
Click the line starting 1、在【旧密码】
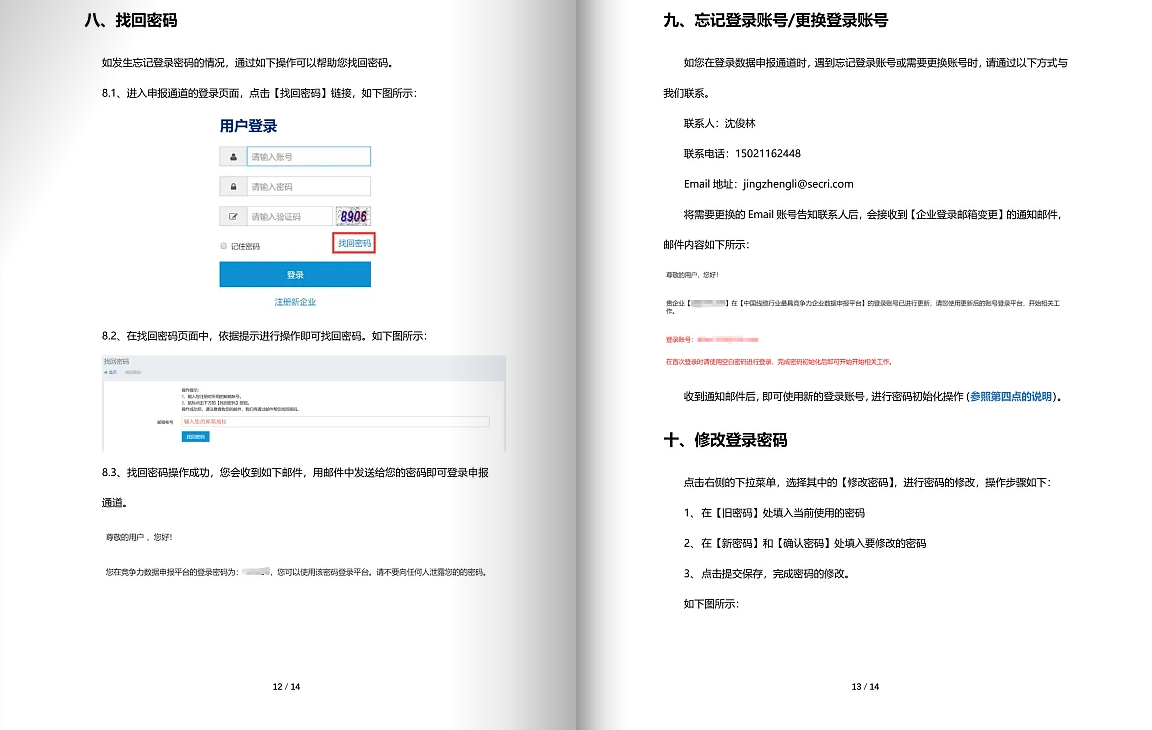click(x=774, y=513)
